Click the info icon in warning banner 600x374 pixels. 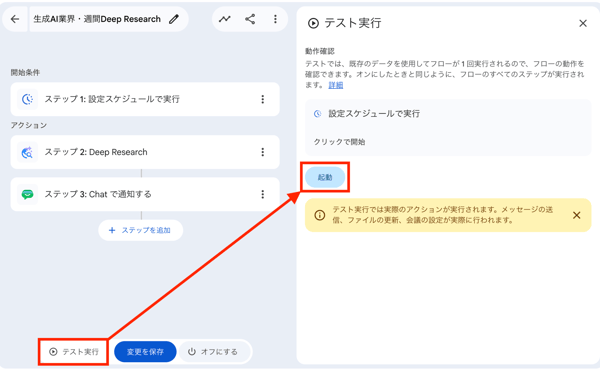coord(320,216)
